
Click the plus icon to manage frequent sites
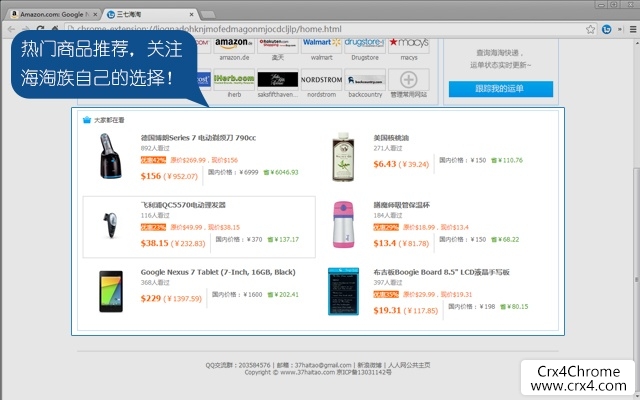409,79
